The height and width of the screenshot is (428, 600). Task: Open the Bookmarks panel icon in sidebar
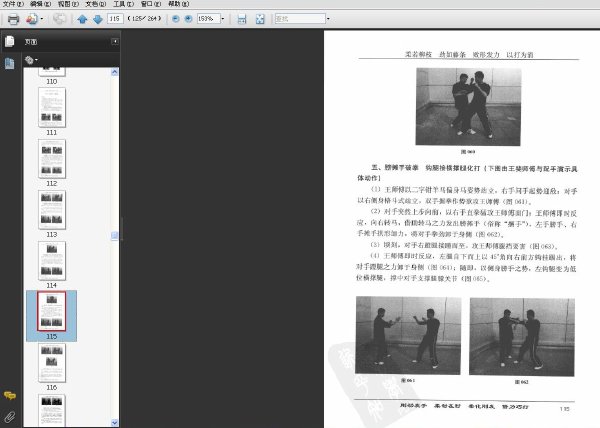coord(10,63)
